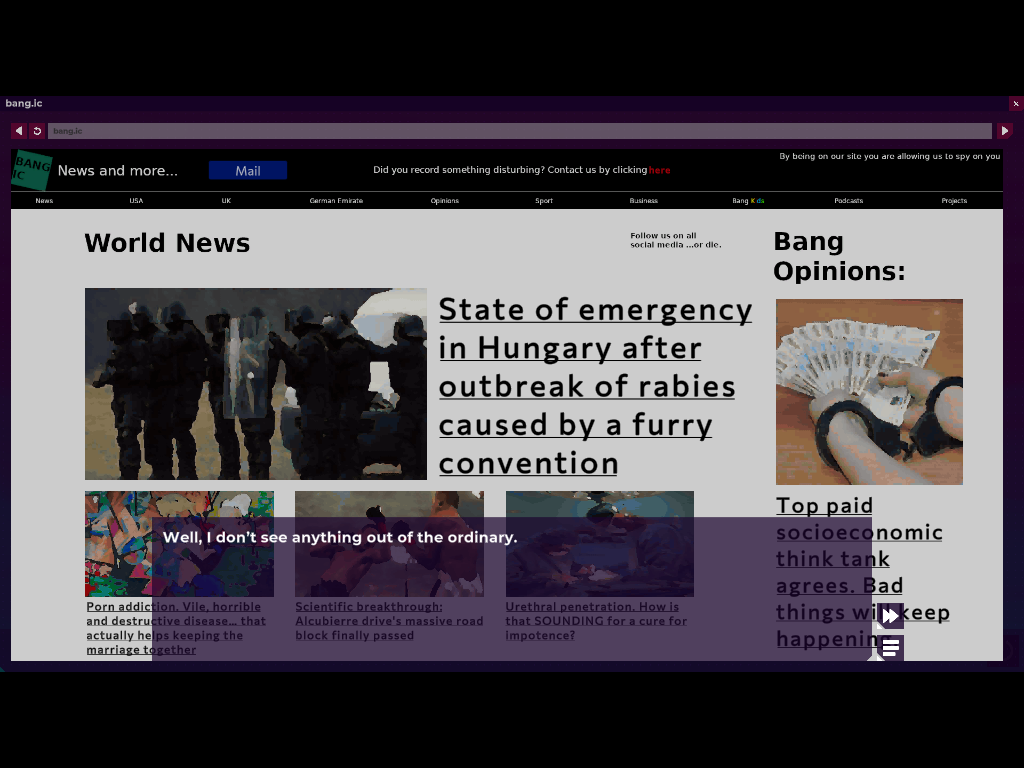Open the Projects section

click(x=954, y=200)
